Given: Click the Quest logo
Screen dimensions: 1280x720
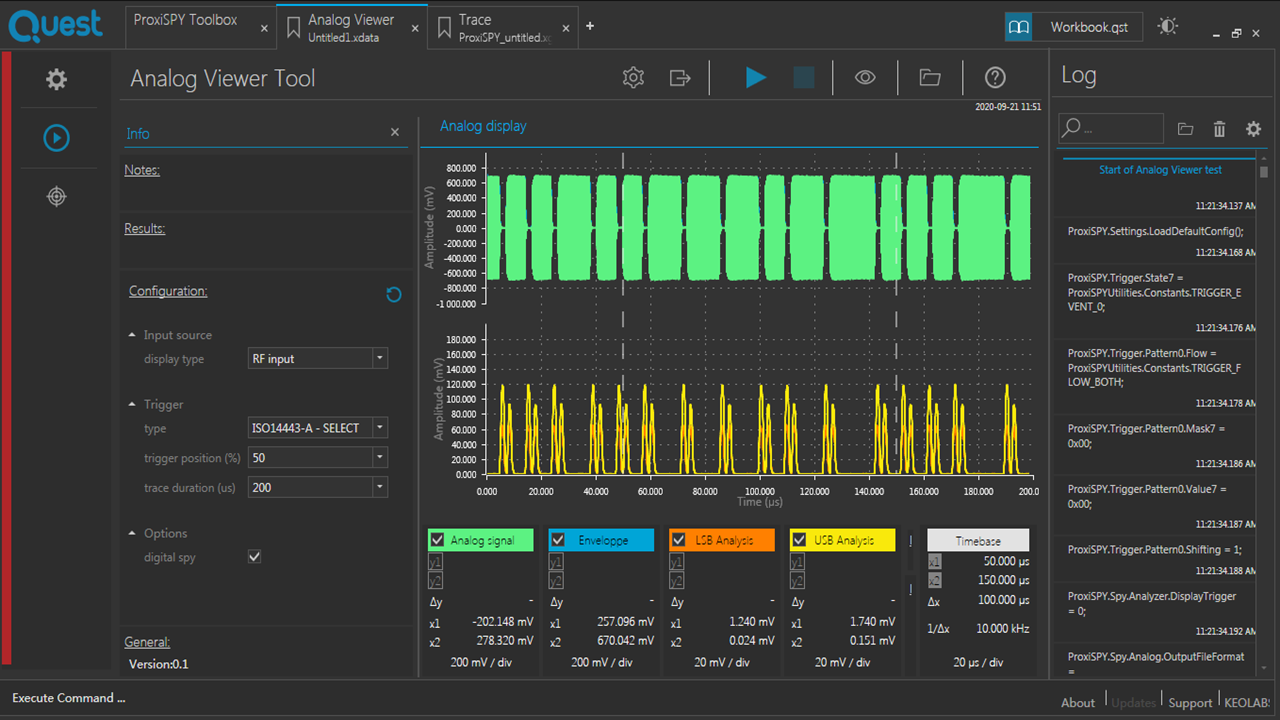Looking at the screenshot, I should pos(56,25).
